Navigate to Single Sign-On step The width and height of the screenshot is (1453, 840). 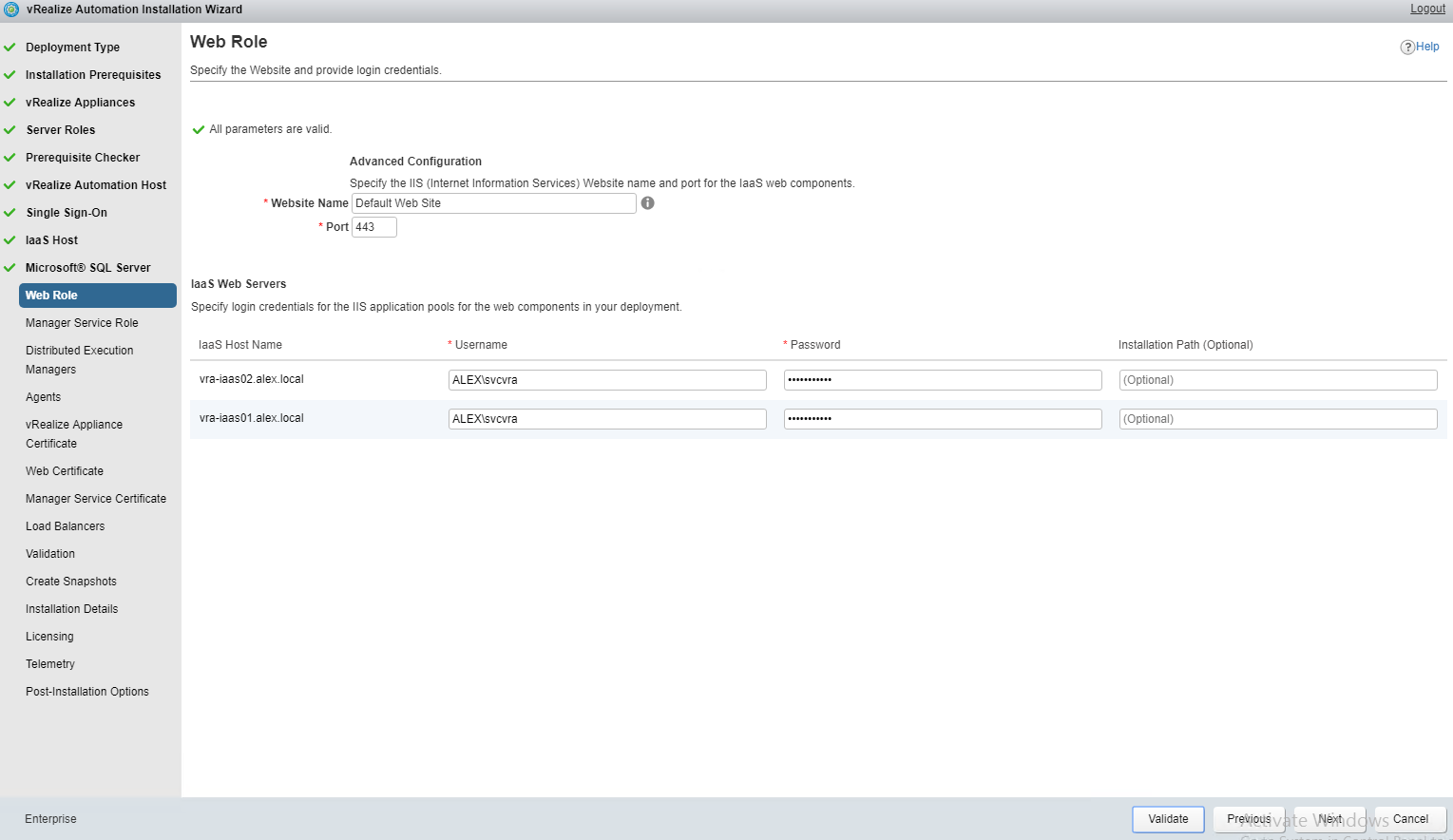(67, 213)
